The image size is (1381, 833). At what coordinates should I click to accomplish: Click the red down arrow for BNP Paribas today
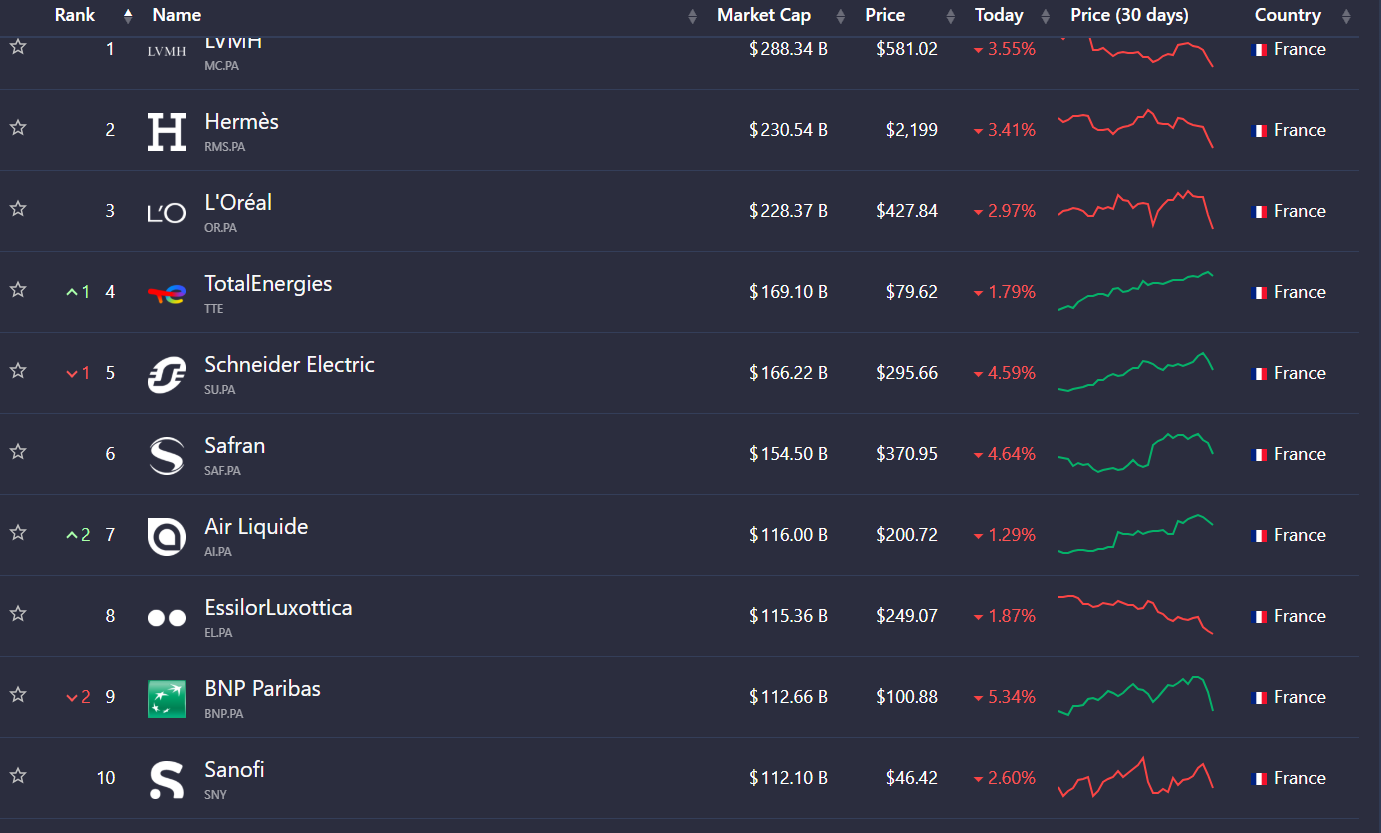pos(979,698)
